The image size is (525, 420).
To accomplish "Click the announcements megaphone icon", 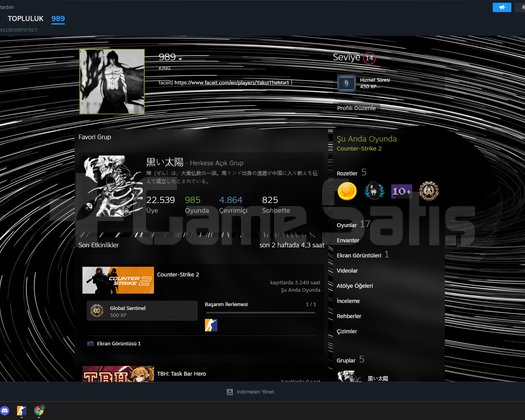I will [x=502, y=7].
